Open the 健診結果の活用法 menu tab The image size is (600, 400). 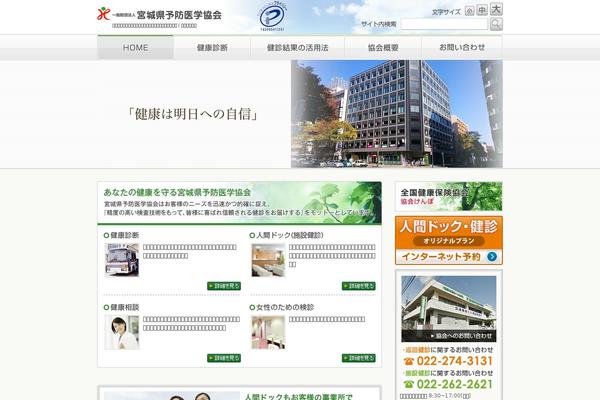pos(298,47)
